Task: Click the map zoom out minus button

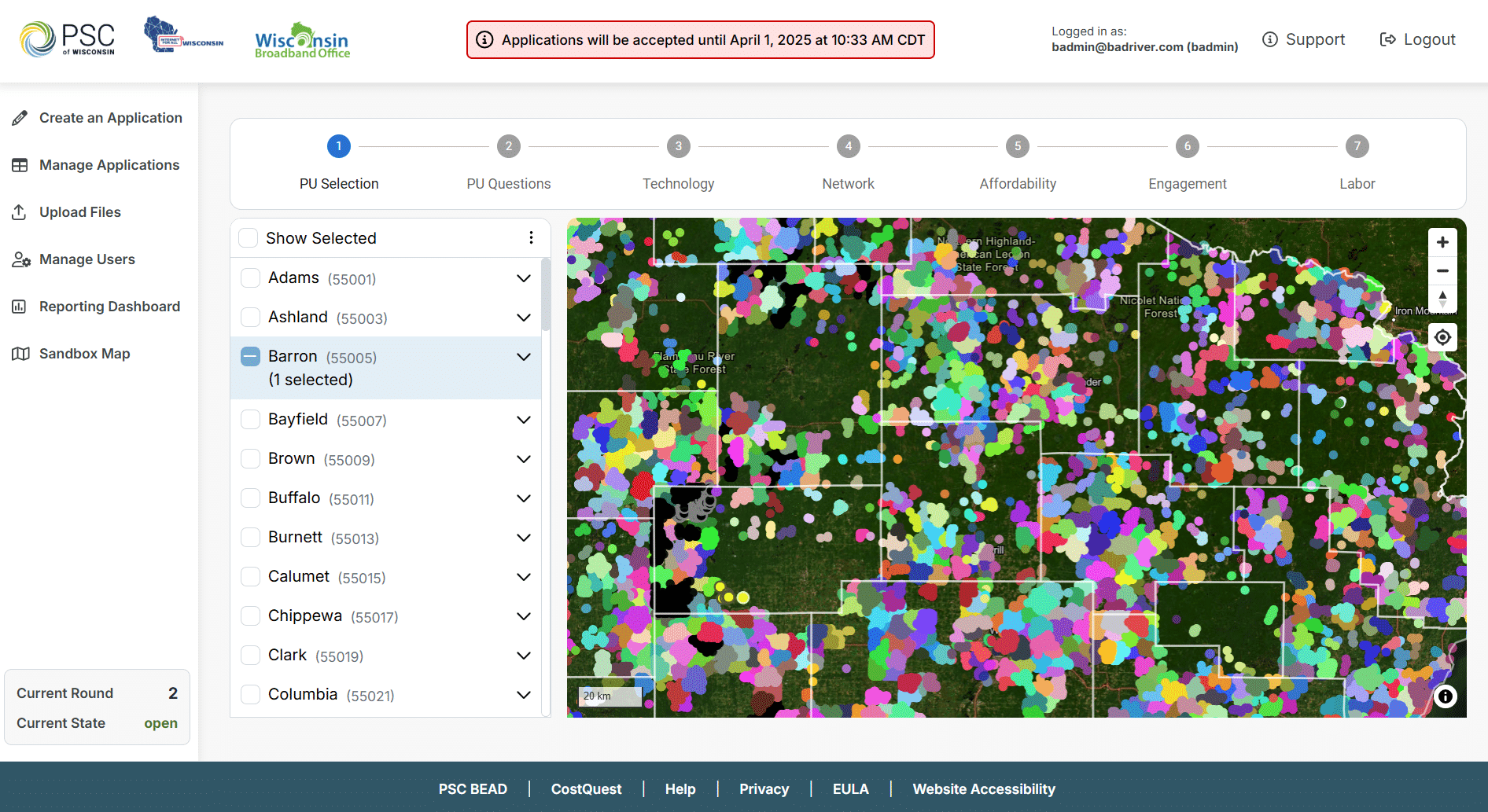Action: point(1442,271)
